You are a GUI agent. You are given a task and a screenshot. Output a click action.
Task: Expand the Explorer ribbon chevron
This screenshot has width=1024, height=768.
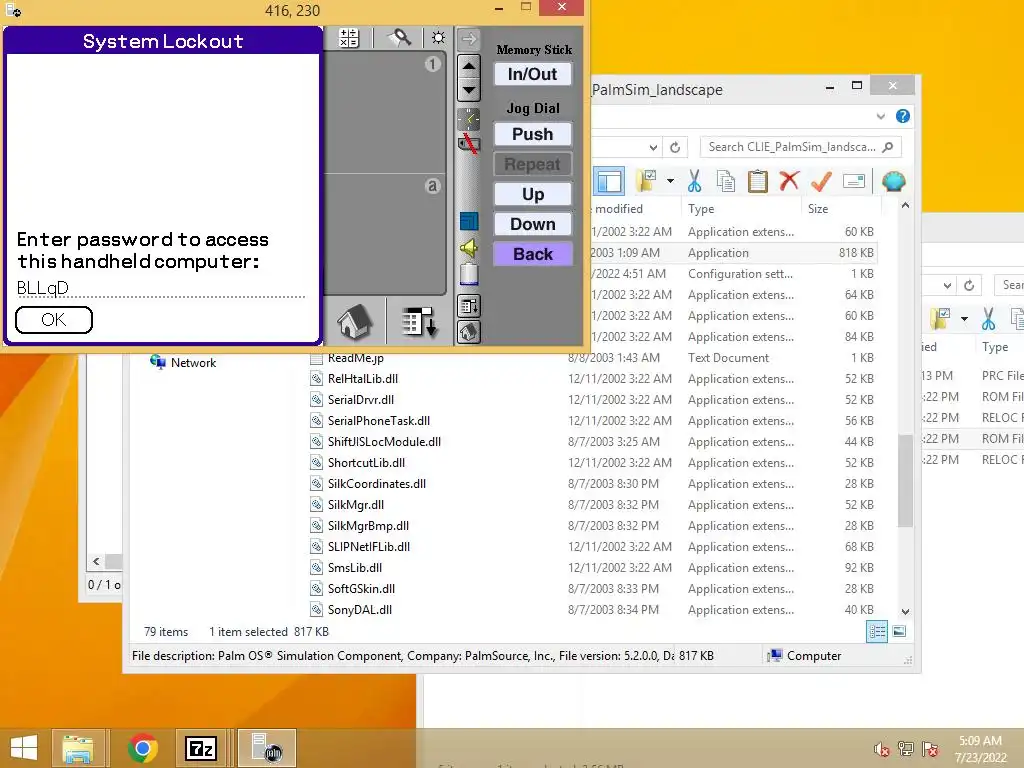coord(880,116)
